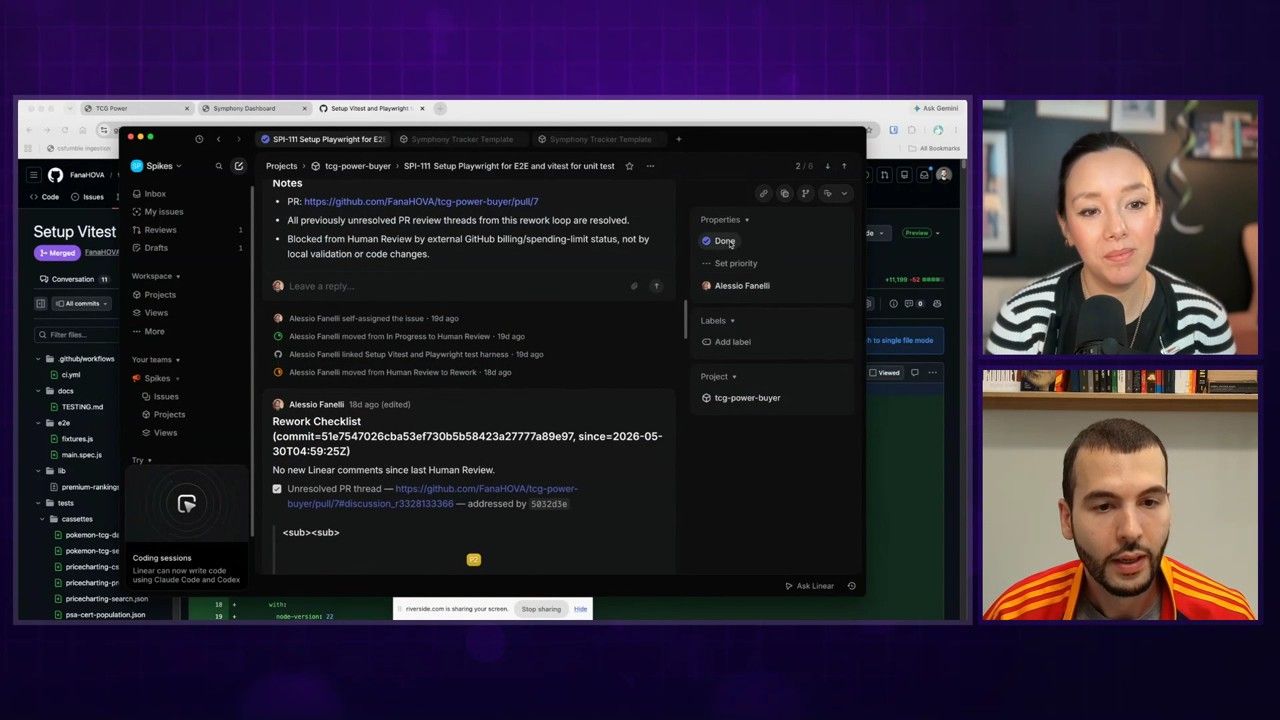Image resolution: width=1280 pixels, height=720 pixels.
Task: Open GitHub Conversation tab
Action: [74, 279]
